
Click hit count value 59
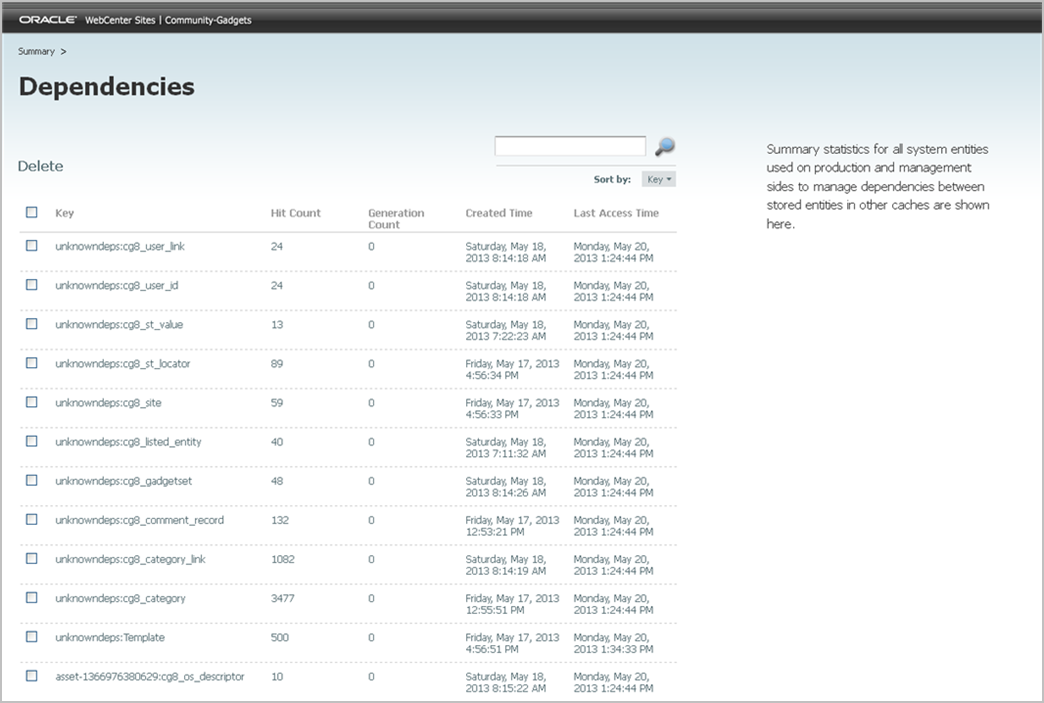(x=277, y=403)
